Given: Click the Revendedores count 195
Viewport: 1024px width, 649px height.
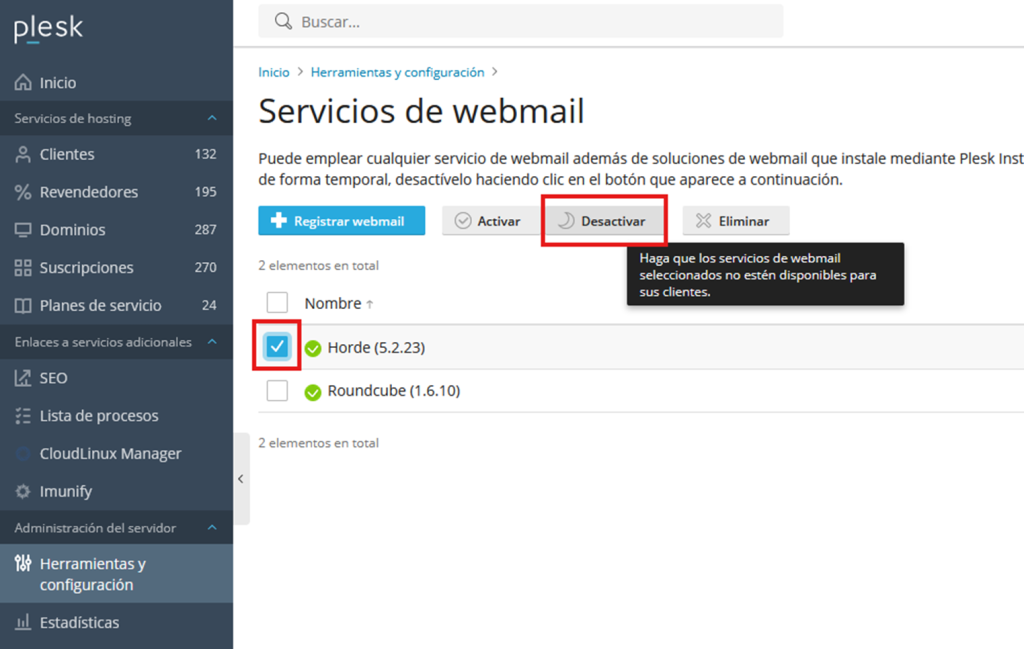Looking at the screenshot, I should pos(206,192).
